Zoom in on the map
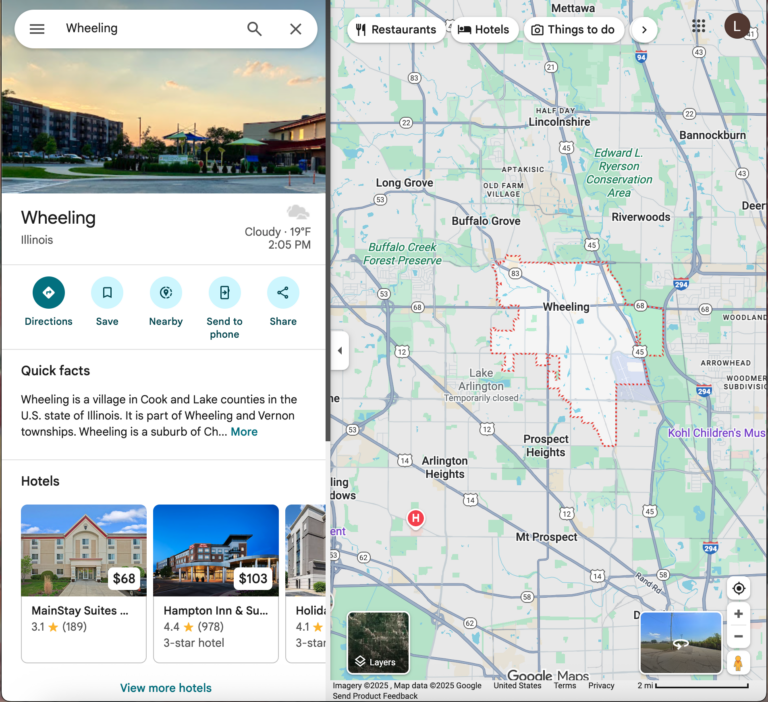 point(739,614)
